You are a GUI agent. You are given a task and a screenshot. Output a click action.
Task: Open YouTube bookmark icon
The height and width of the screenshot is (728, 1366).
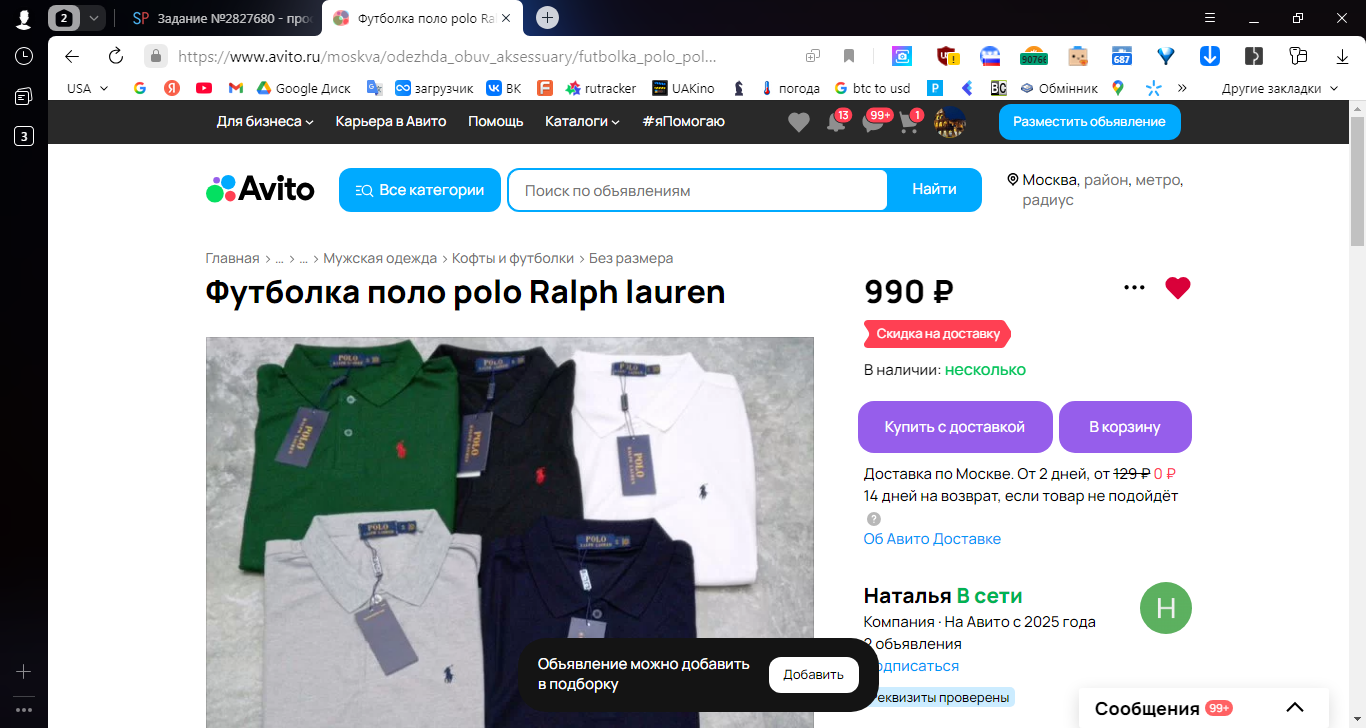pyautogui.click(x=204, y=88)
